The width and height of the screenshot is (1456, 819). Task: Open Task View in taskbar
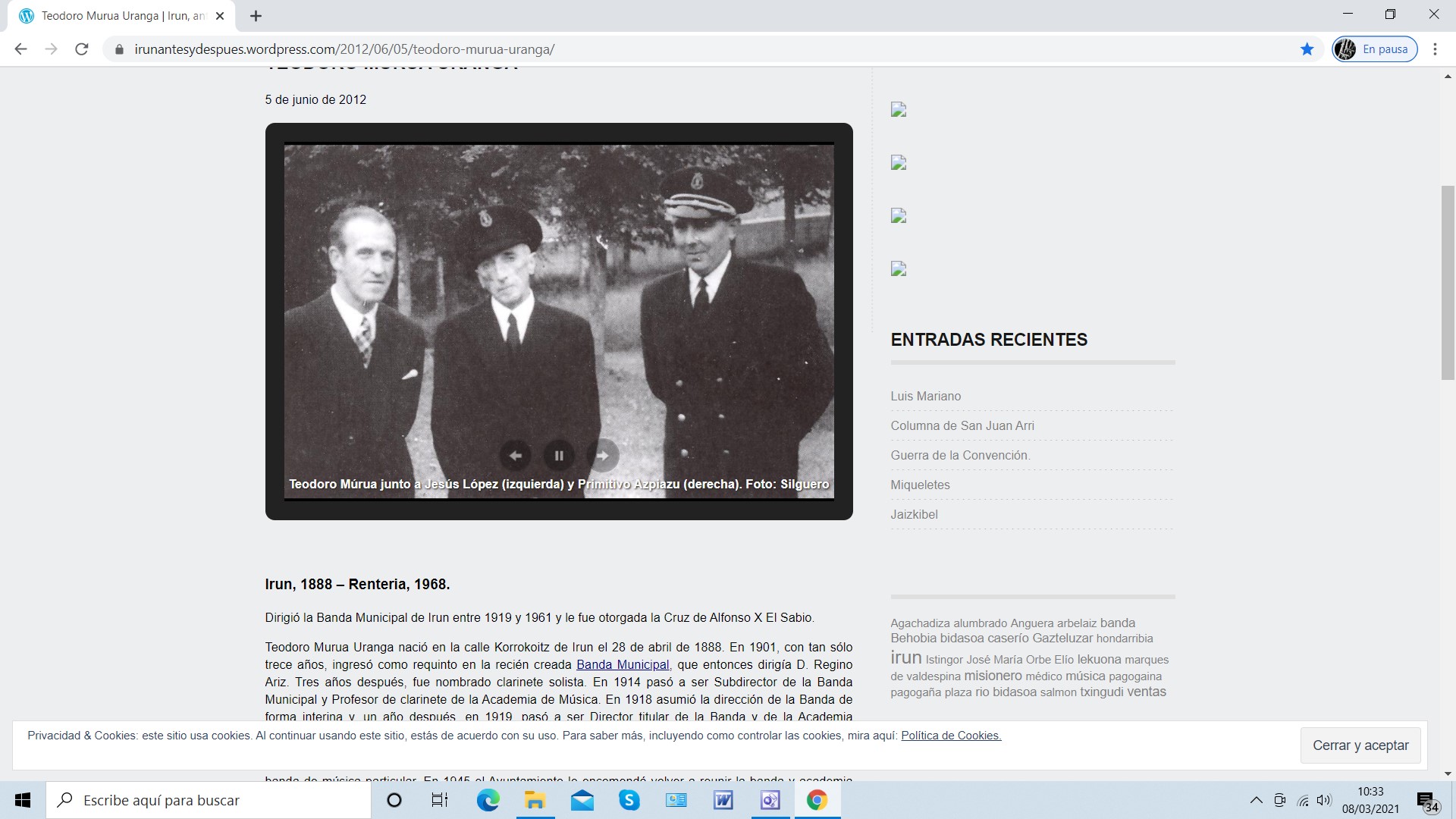440,800
